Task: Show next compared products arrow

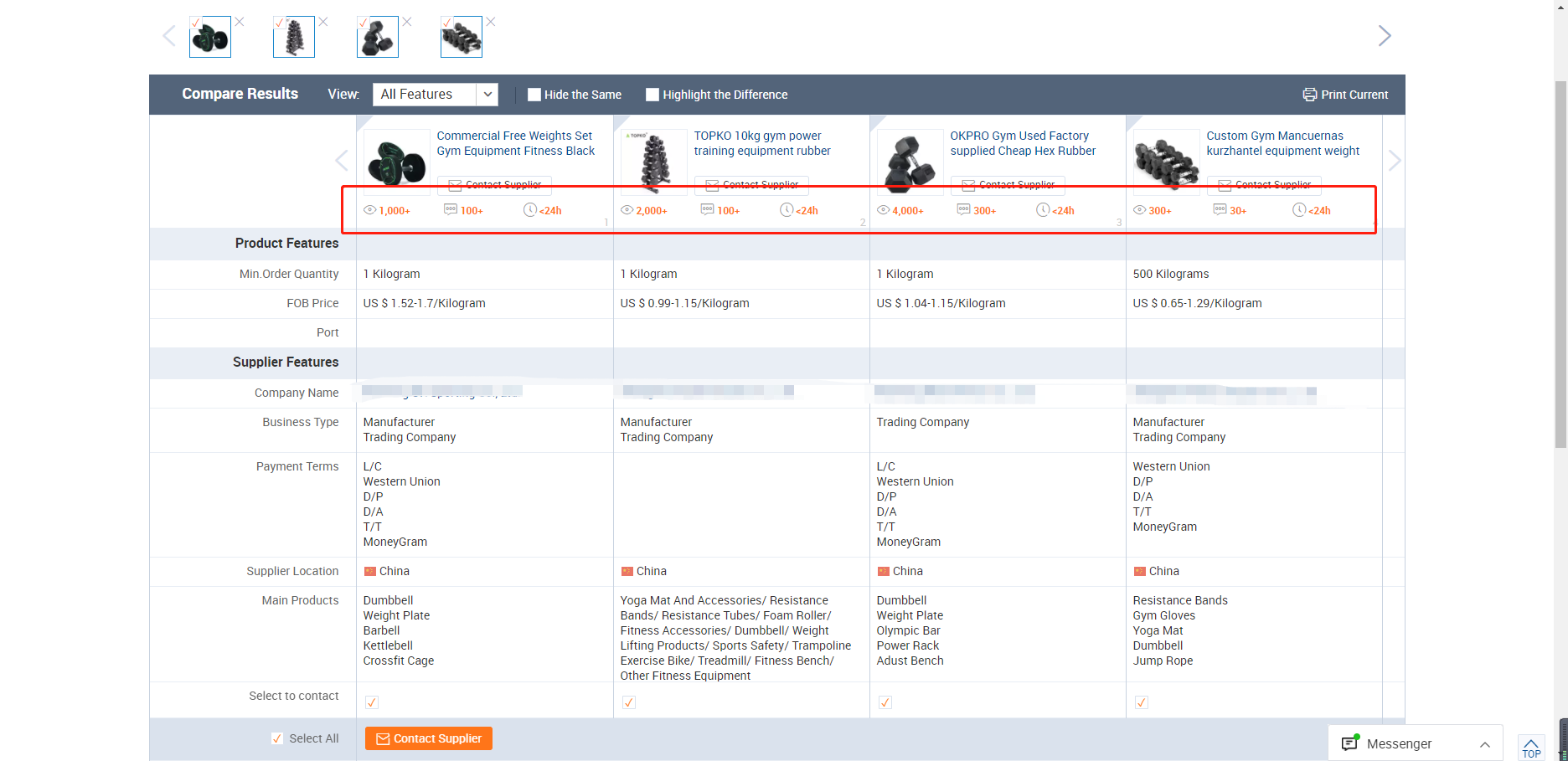Action: (x=1395, y=160)
